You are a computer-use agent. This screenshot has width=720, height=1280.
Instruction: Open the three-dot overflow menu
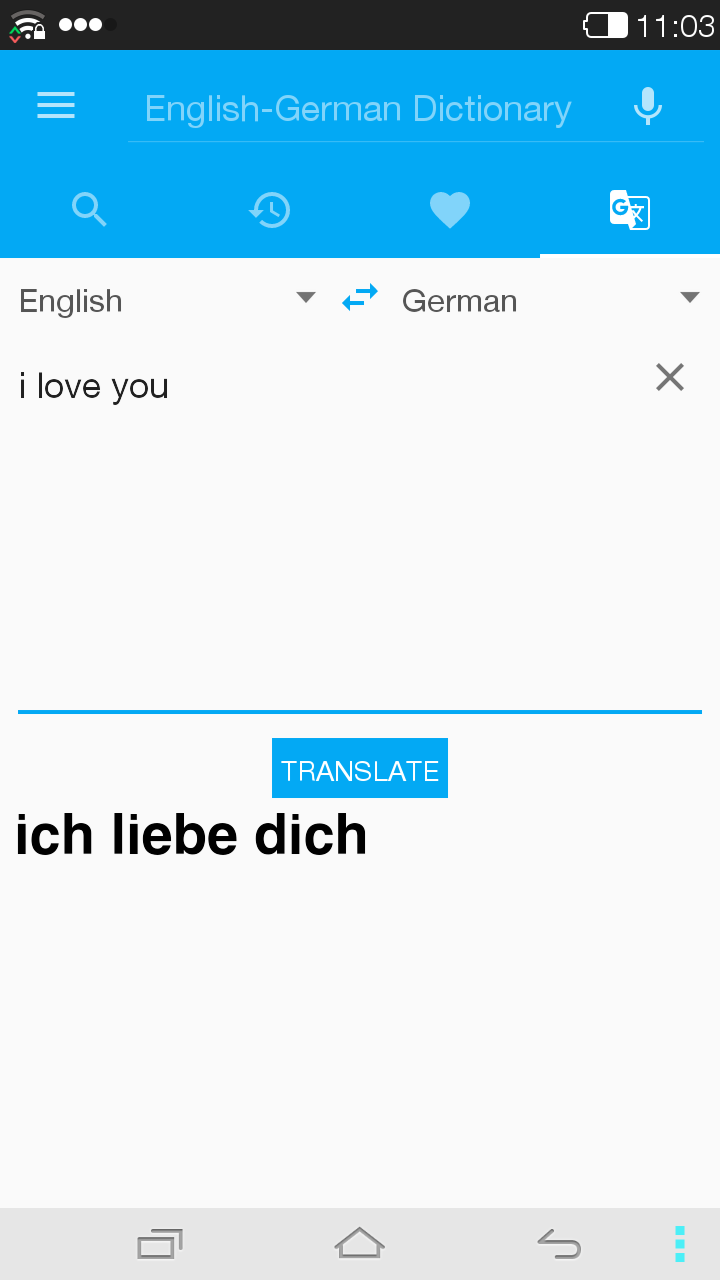click(x=680, y=1244)
